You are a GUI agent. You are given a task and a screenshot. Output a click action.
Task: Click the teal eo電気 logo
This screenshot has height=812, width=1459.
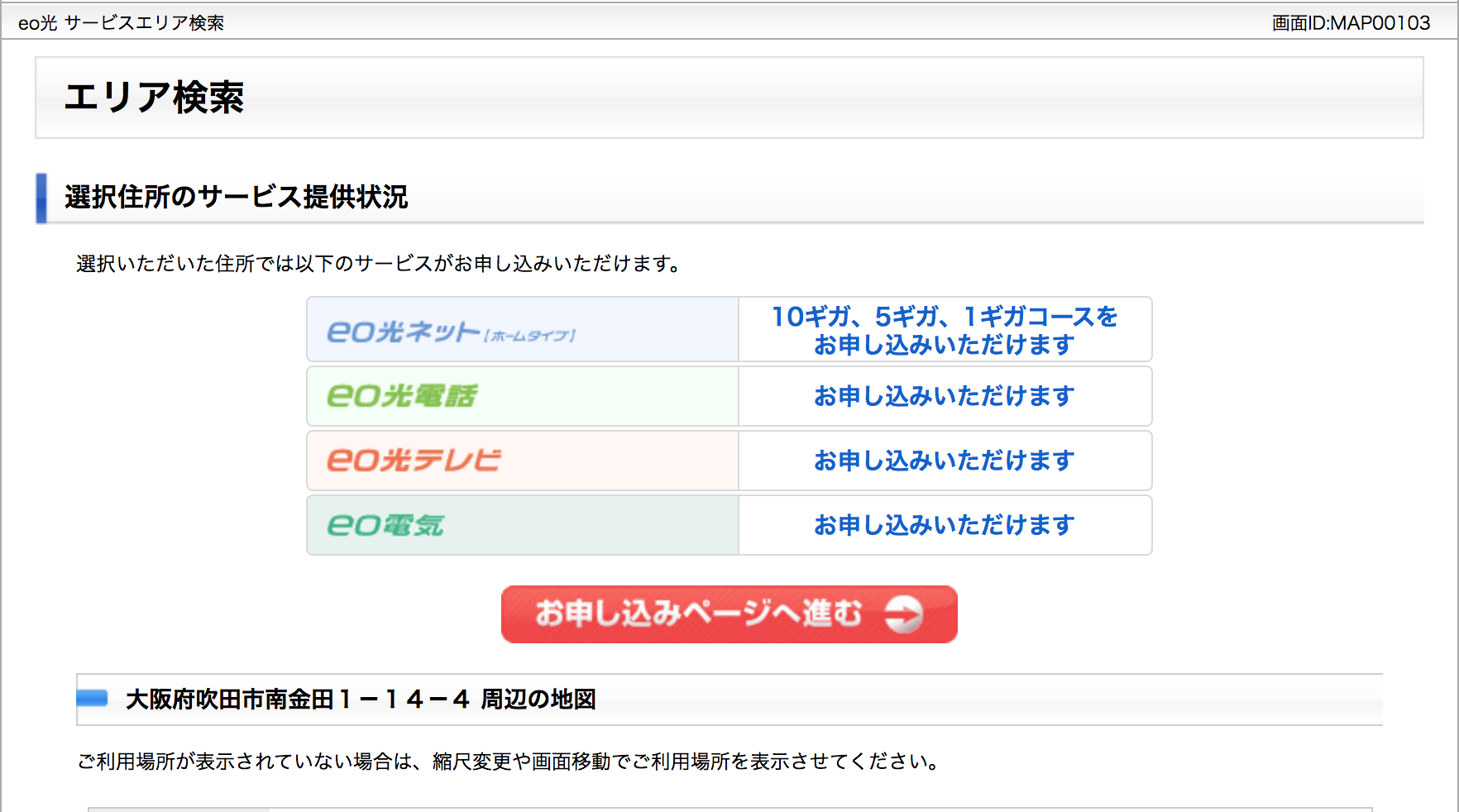pyautogui.click(x=385, y=525)
